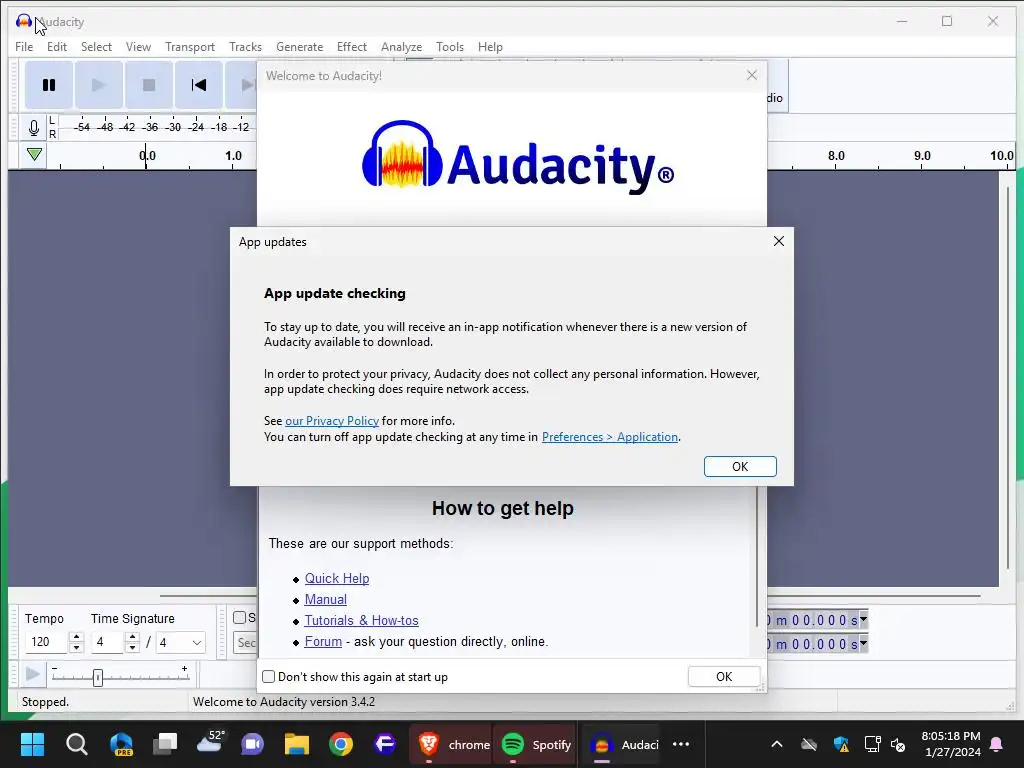Open the video chat app taskbar icon
The height and width of the screenshot is (768, 1024).
253,744
